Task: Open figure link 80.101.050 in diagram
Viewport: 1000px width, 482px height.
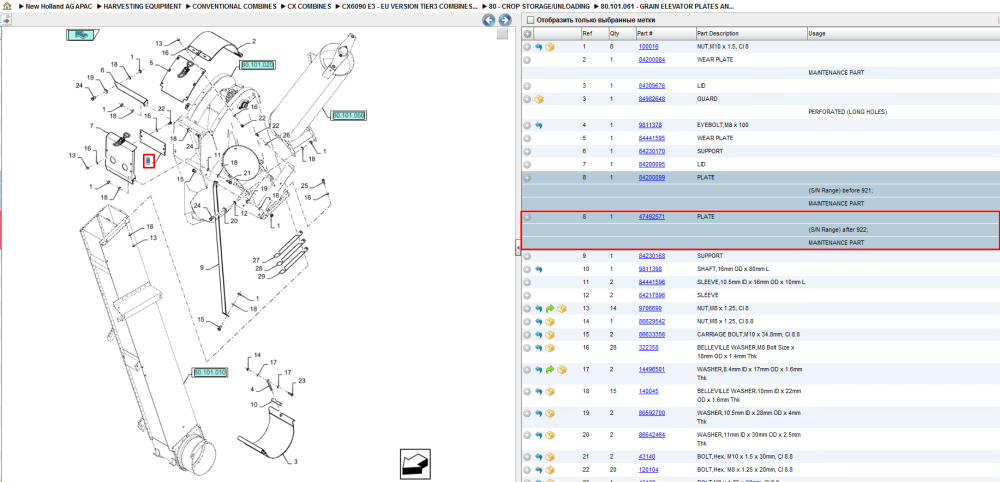Action: [x=348, y=115]
